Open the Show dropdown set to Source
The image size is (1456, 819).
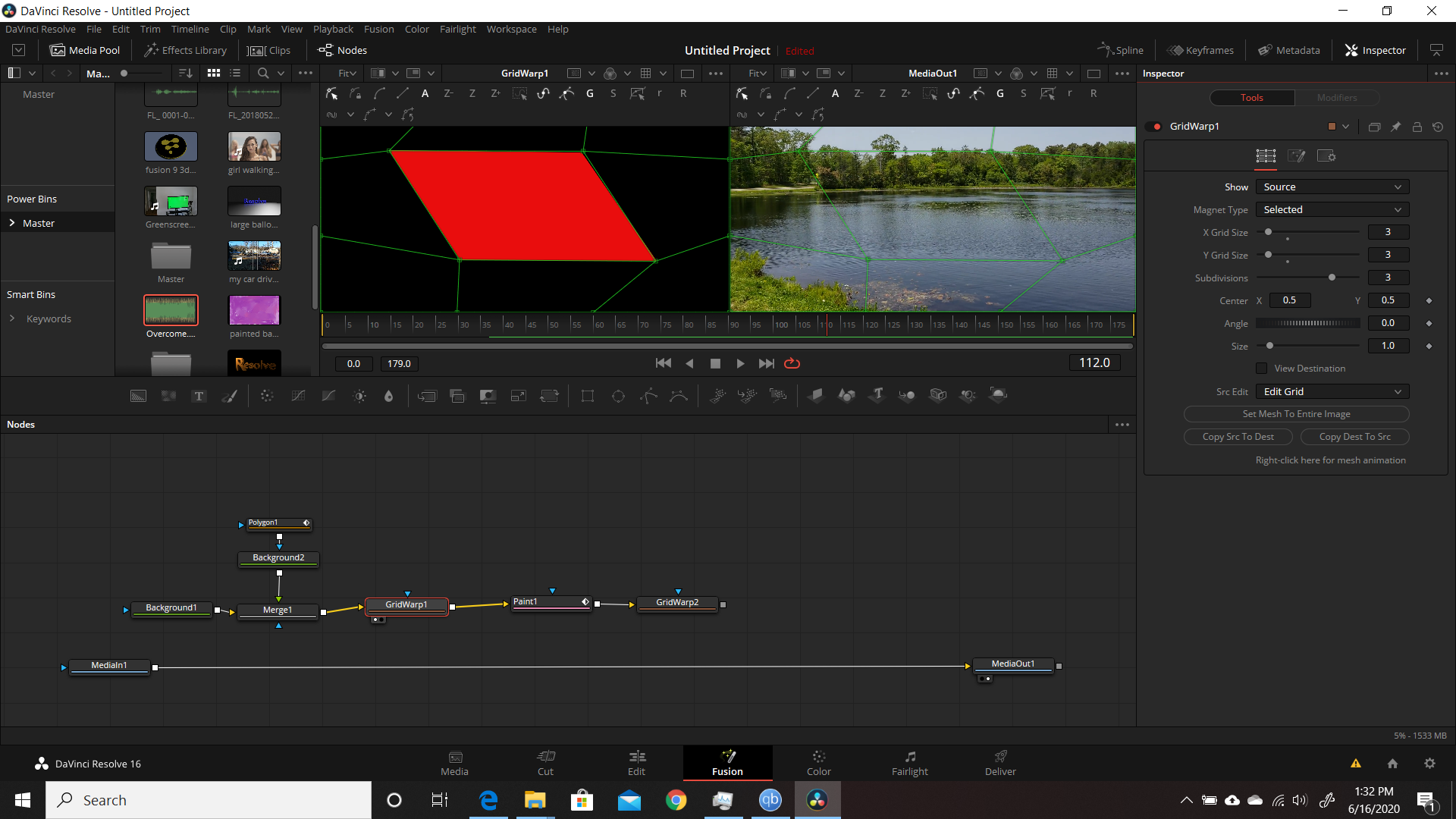click(x=1332, y=187)
